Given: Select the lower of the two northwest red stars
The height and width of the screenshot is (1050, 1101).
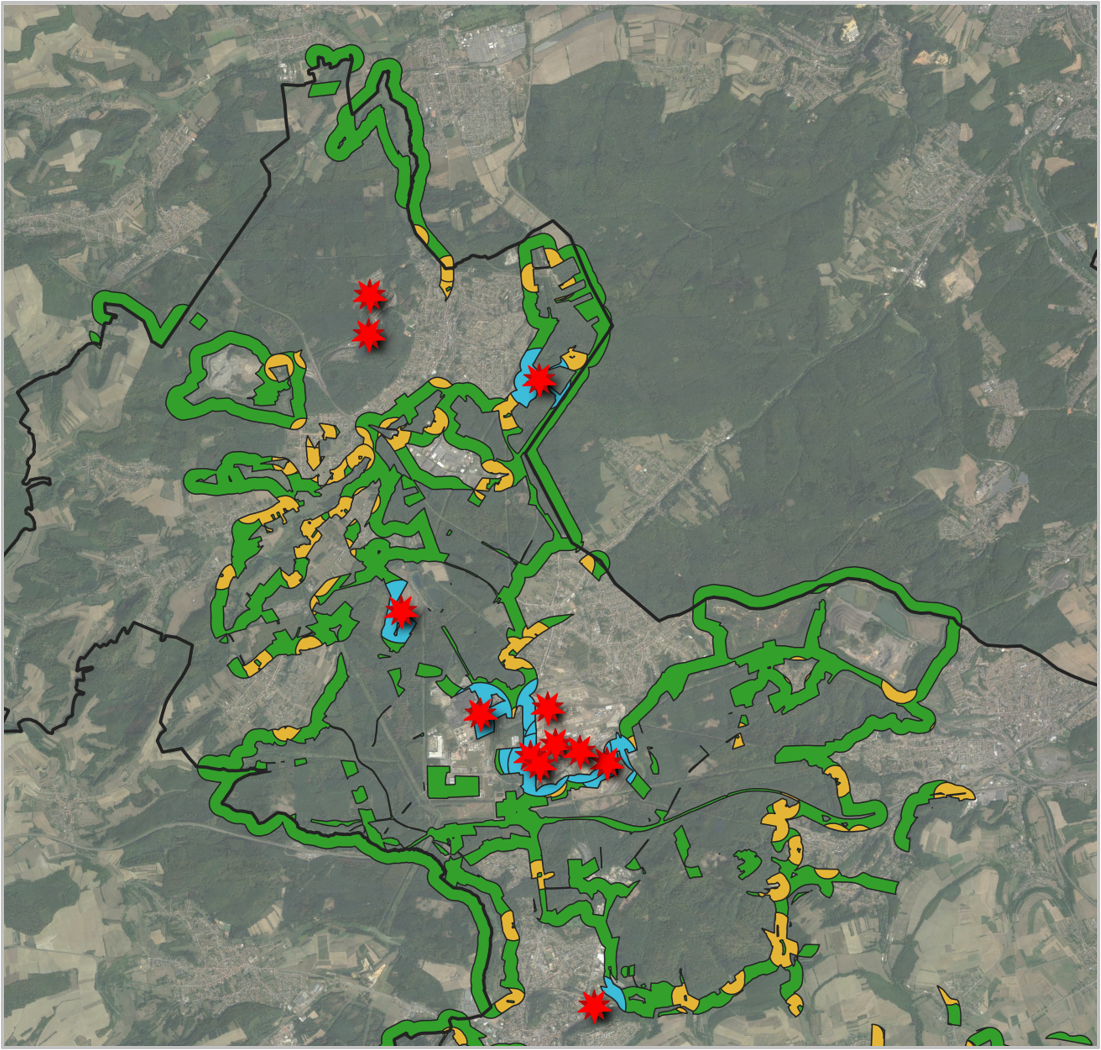Looking at the screenshot, I should point(369,335).
